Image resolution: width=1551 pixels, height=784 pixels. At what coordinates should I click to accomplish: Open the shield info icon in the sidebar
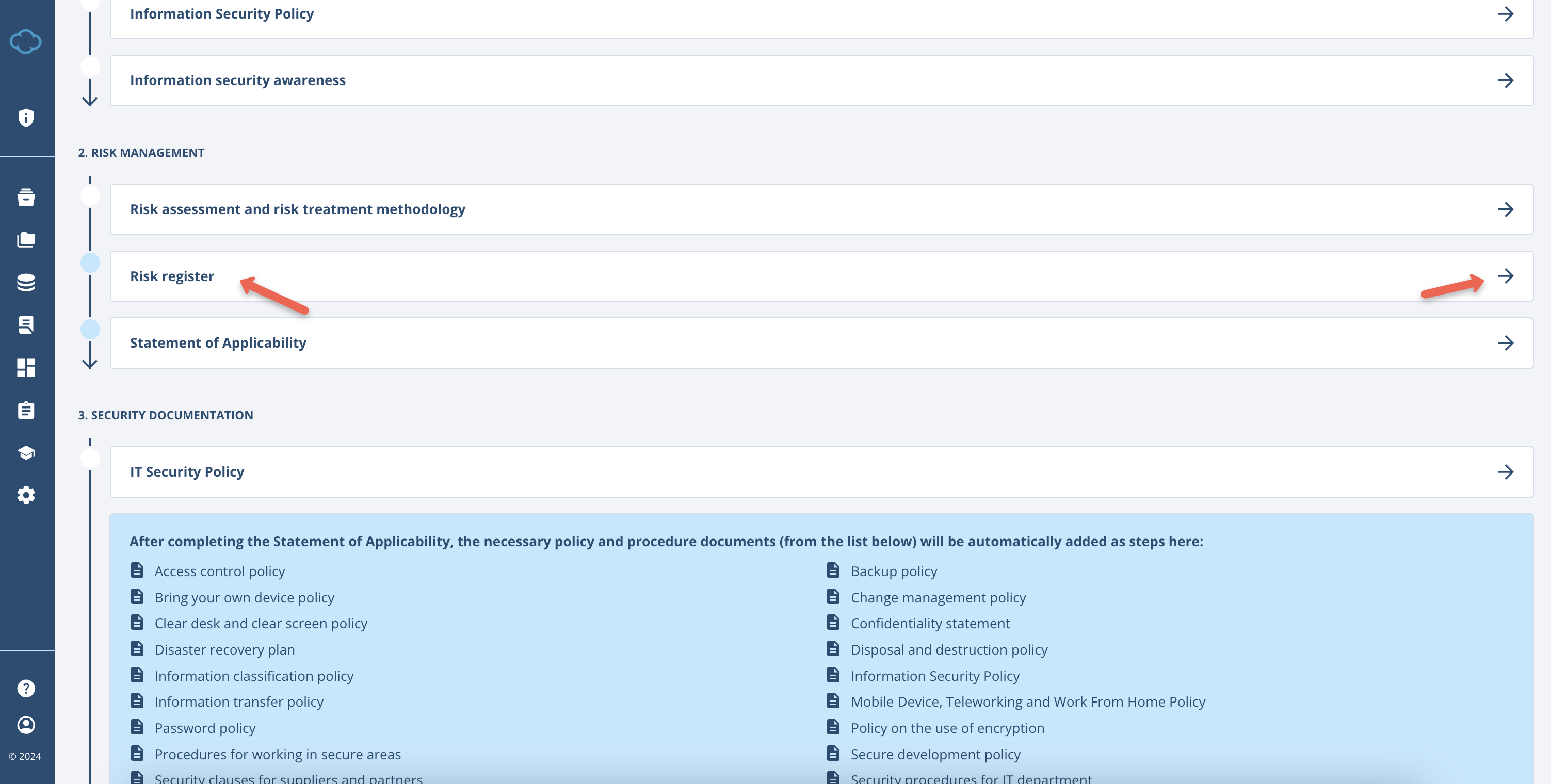point(26,118)
